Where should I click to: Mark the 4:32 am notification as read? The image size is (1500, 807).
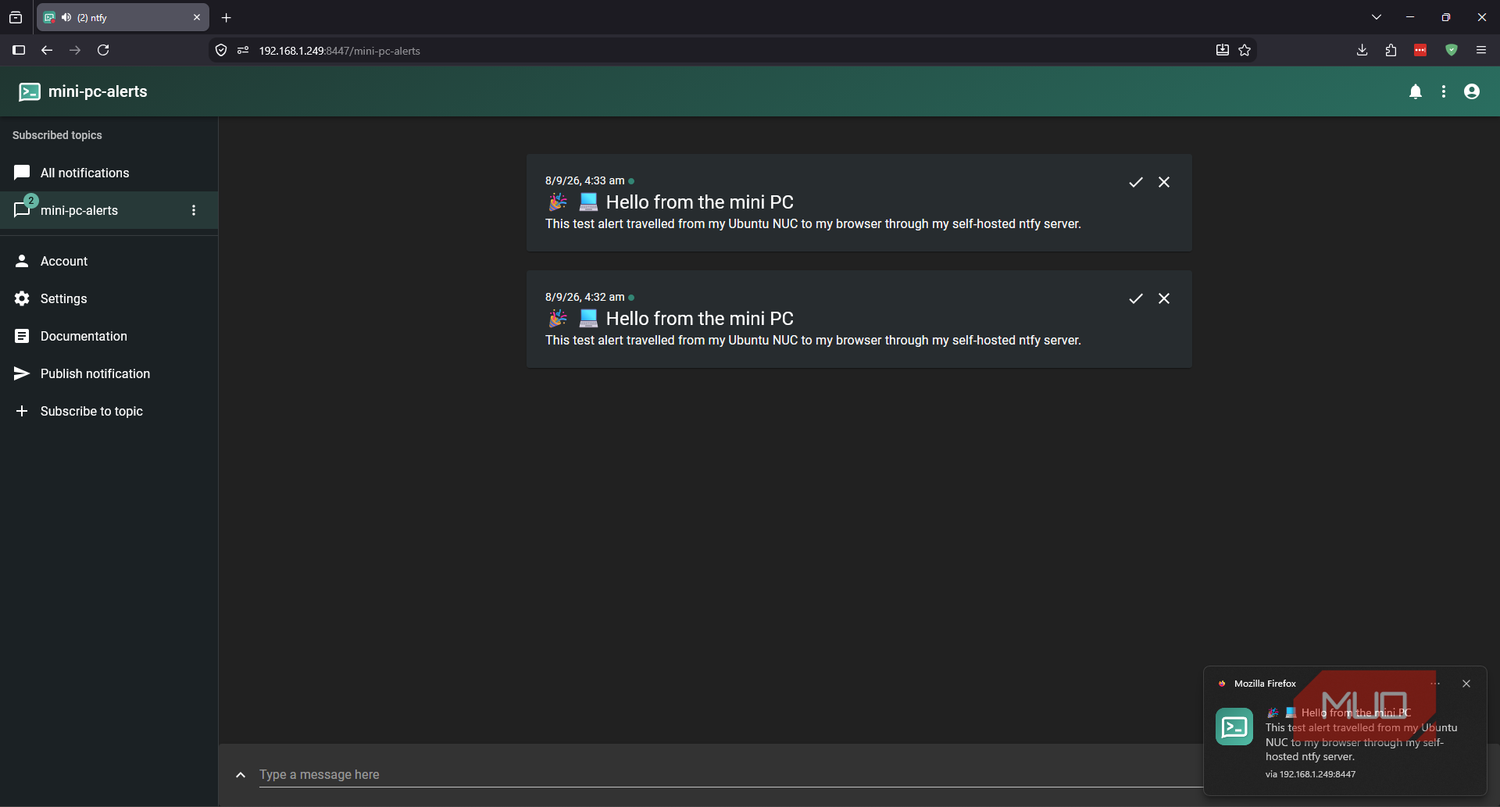tap(1136, 299)
